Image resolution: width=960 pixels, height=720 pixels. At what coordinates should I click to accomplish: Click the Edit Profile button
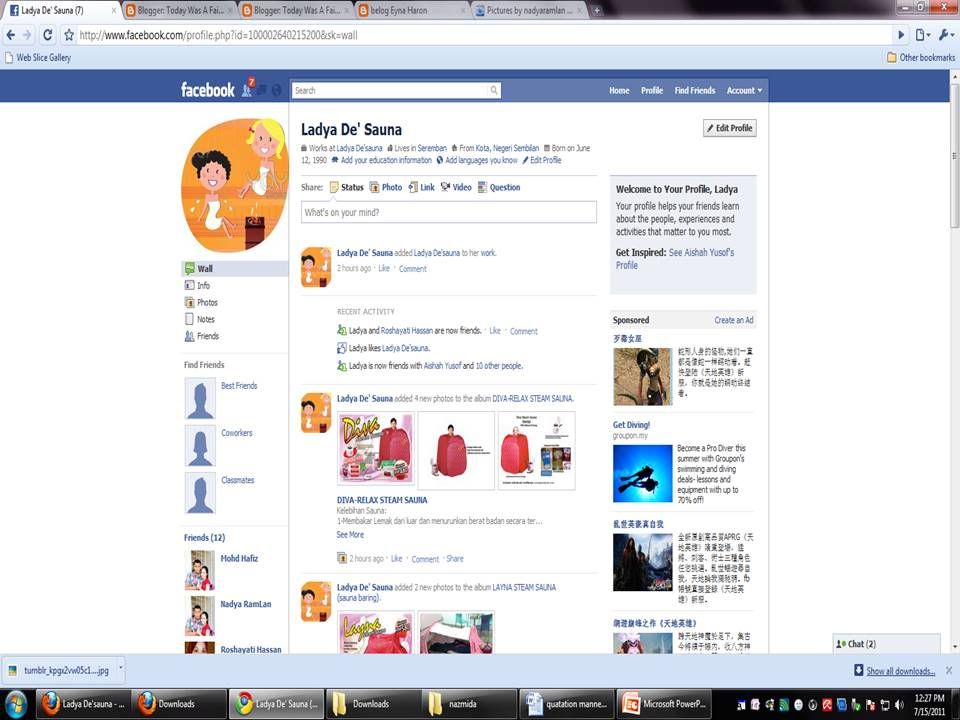[x=729, y=128]
